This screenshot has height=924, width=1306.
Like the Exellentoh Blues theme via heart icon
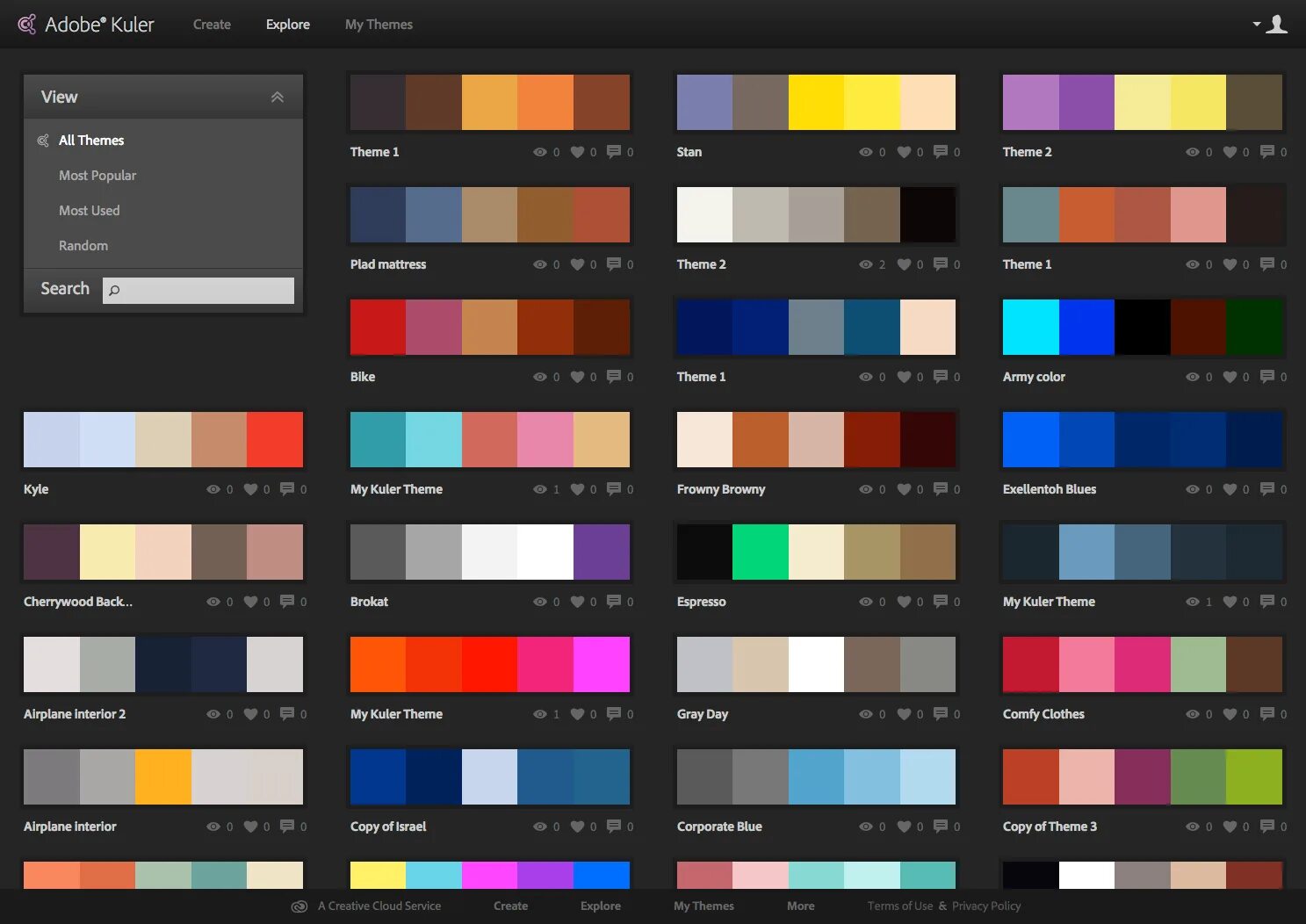tap(1230, 489)
